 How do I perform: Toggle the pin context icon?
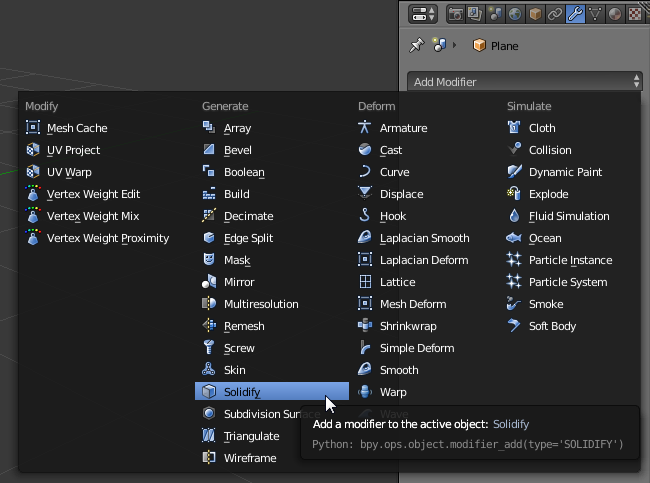pyautogui.click(x=417, y=45)
